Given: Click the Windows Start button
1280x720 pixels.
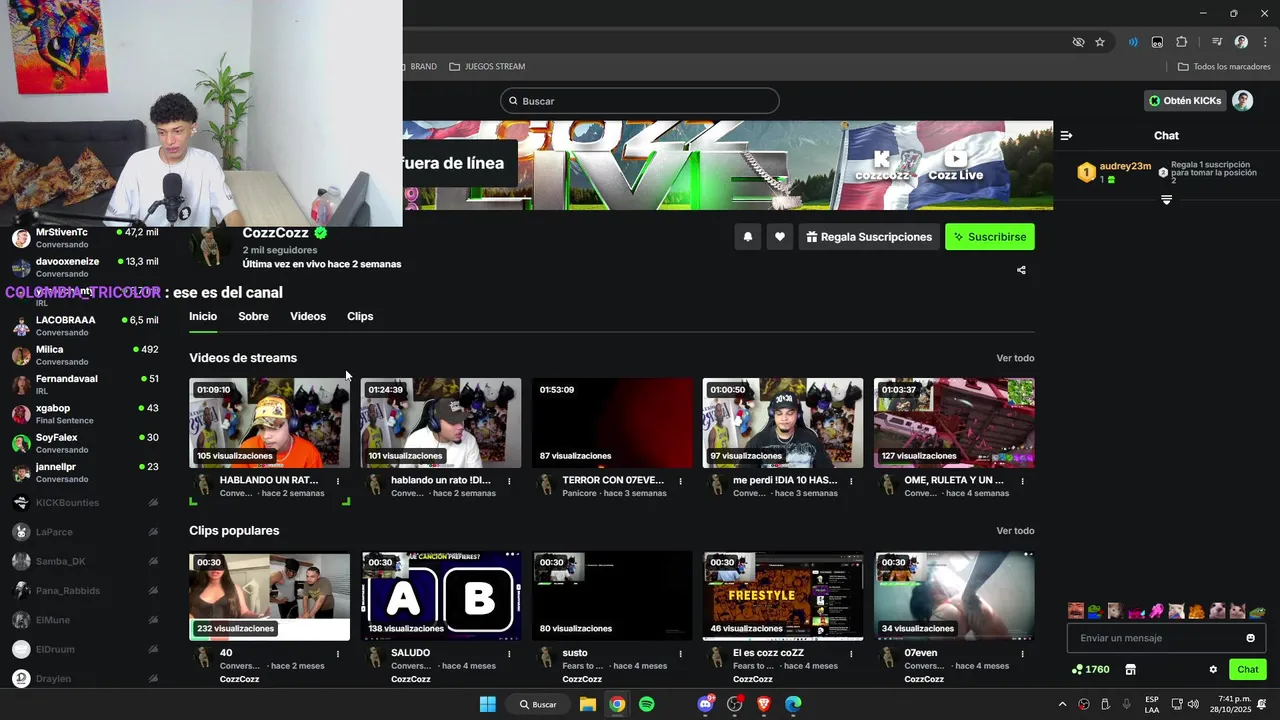Looking at the screenshot, I should pyautogui.click(x=487, y=704).
